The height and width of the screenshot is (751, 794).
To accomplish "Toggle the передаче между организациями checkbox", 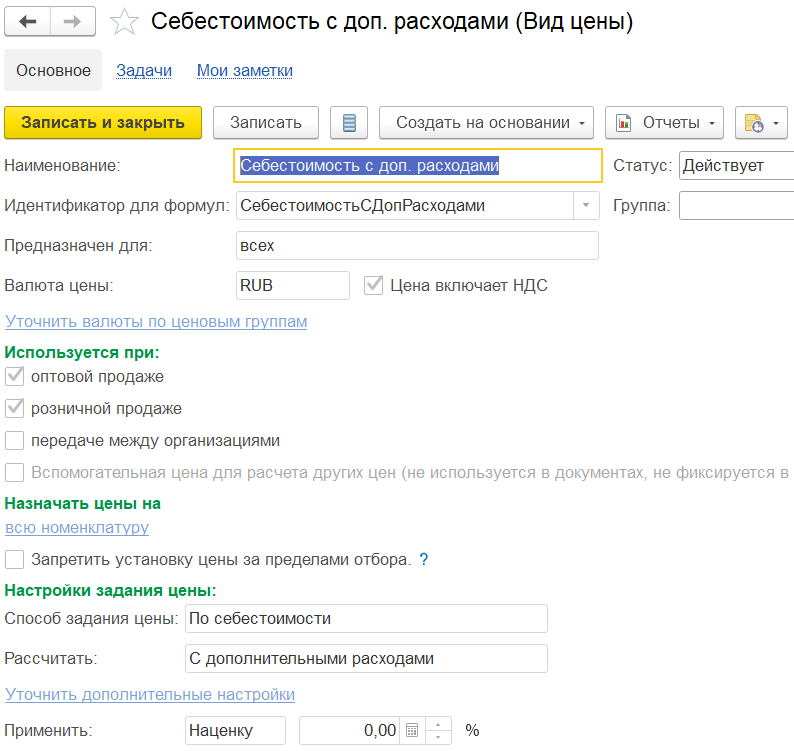I will point(15,440).
